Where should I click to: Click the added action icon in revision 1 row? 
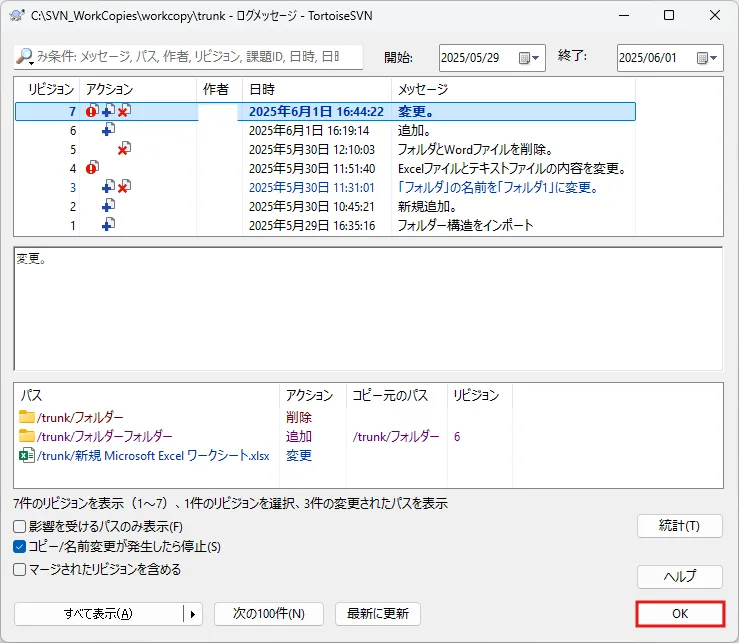[108, 224]
